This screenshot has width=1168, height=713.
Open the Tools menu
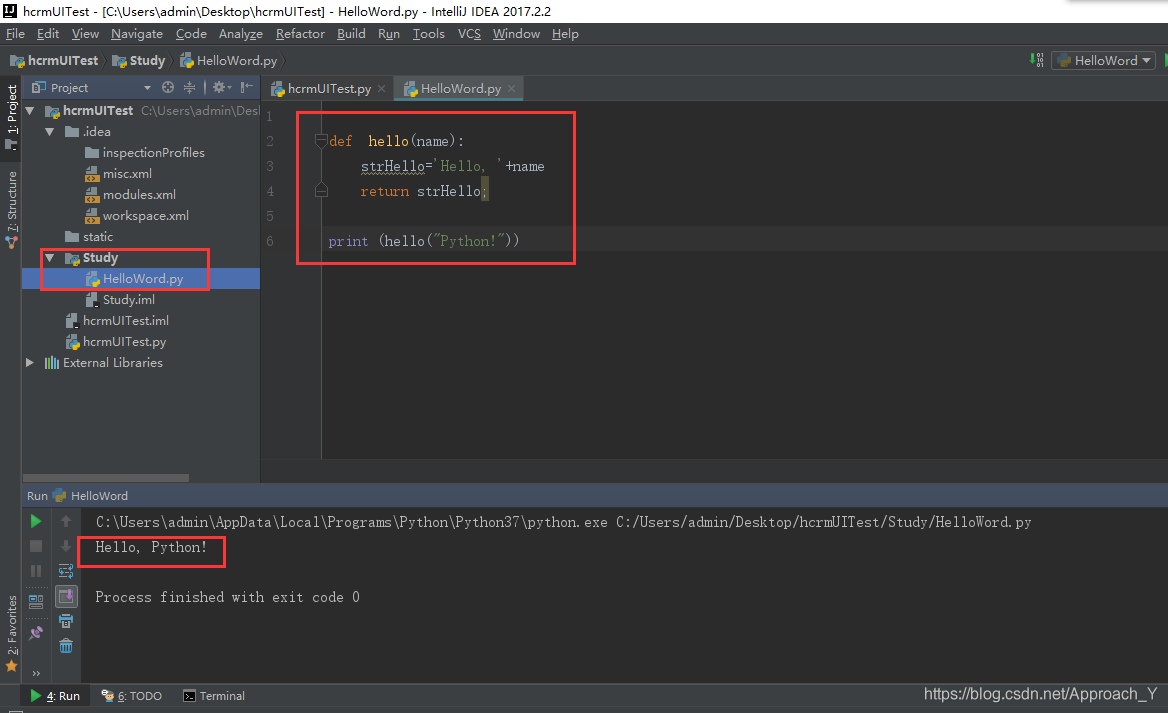click(428, 34)
